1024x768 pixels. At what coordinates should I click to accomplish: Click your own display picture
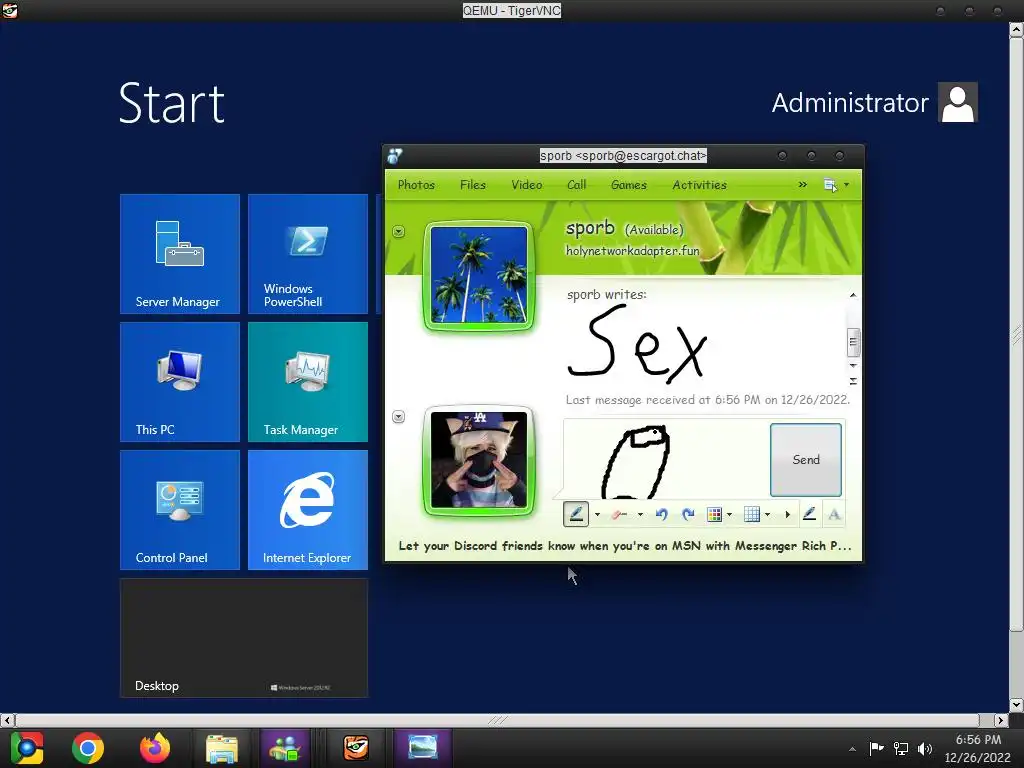tap(479, 460)
